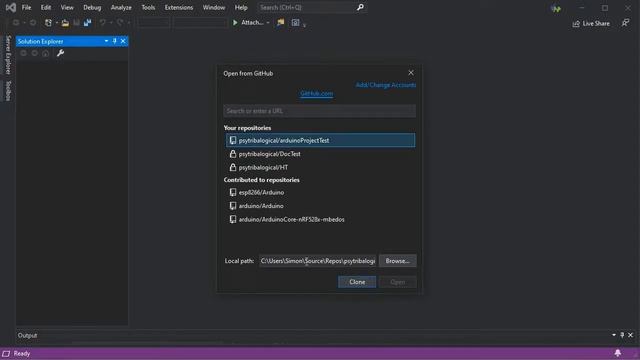640x360 pixels.
Task: Open the File menu
Action: [x=27, y=7]
